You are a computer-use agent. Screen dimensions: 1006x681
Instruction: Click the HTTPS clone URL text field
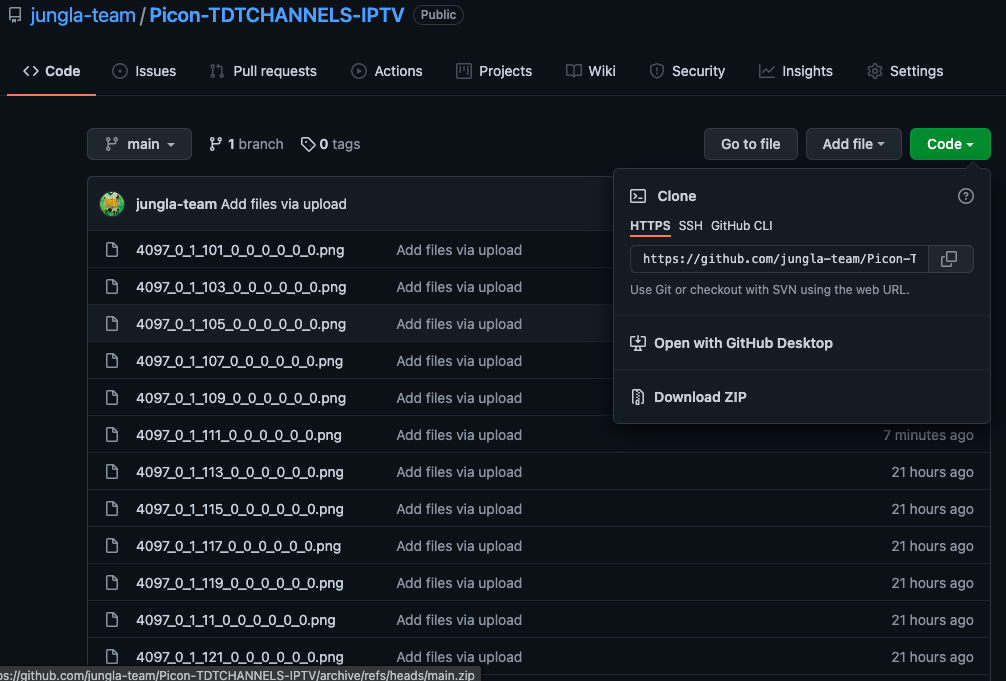pos(779,259)
